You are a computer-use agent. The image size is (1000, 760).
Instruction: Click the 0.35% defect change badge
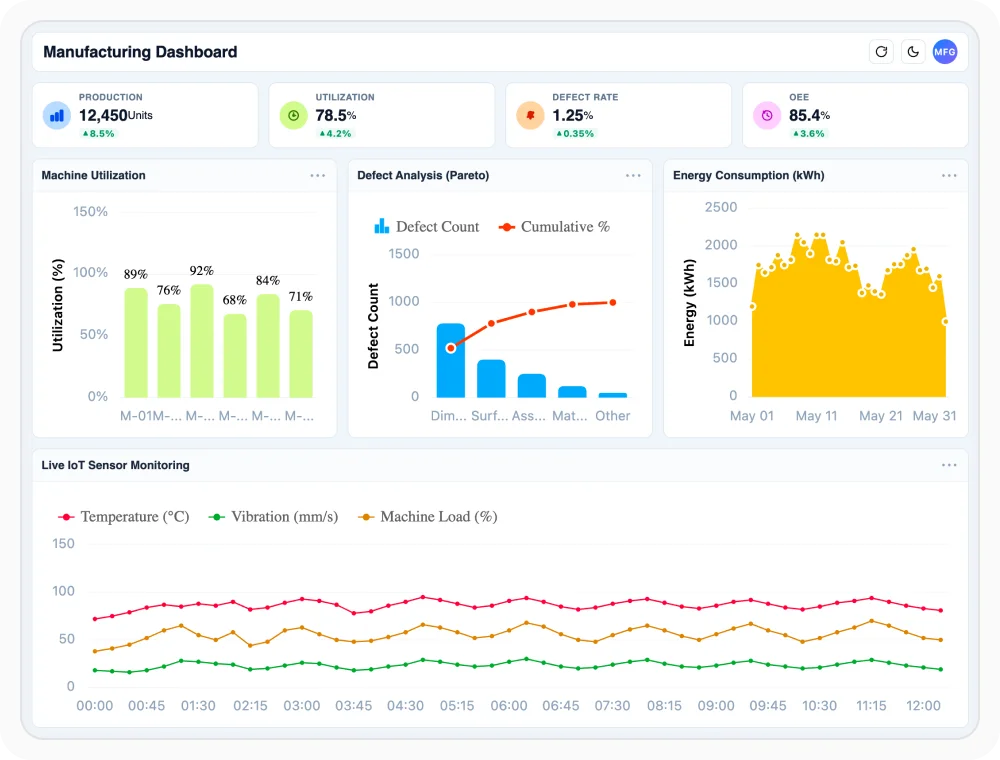(575, 133)
